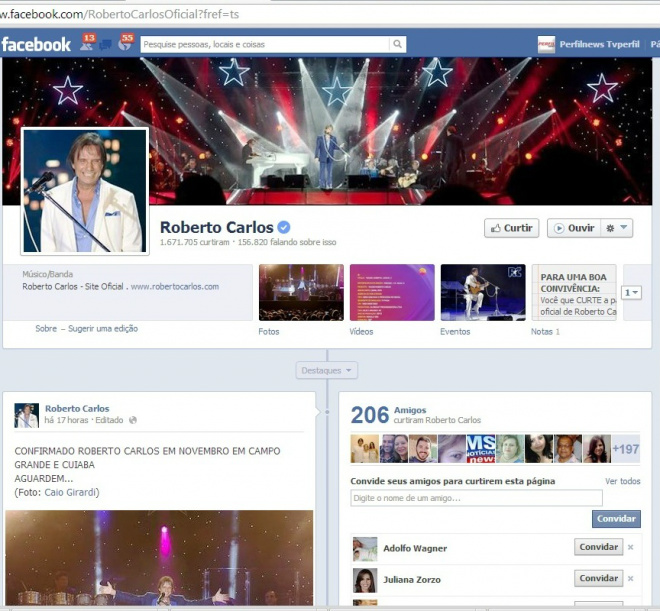The width and height of the screenshot is (660, 611).
Task: Open the gear settings dropdown beside Ouvir
Action: [617, 228]
